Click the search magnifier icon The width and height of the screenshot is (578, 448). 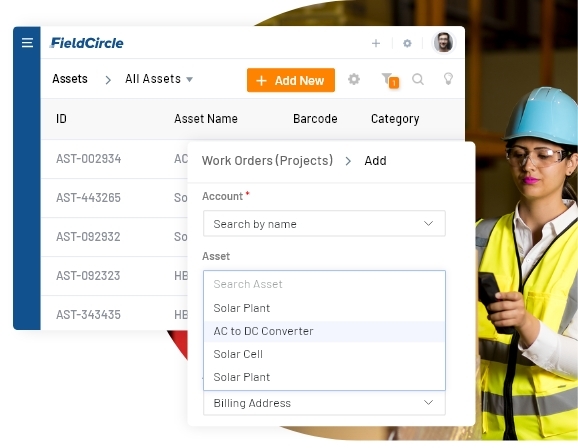[x=418, y=79]
